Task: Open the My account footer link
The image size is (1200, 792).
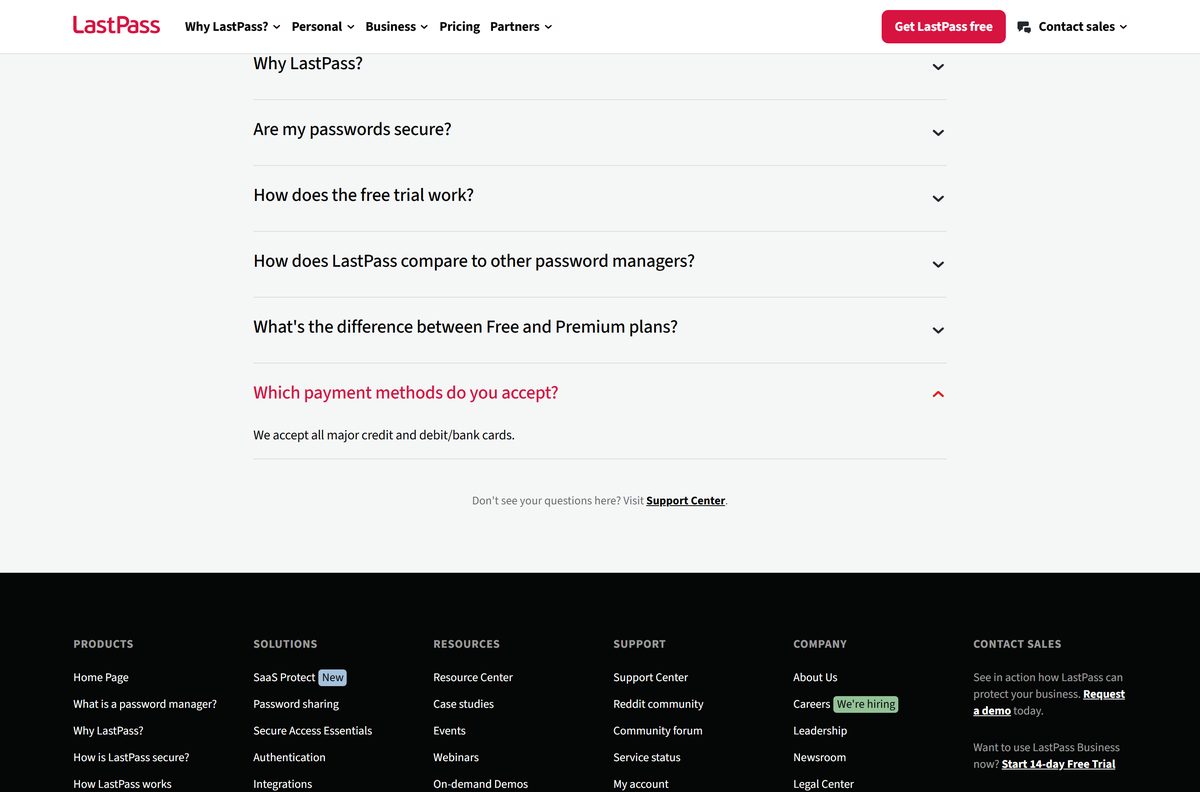Action: [641, 784]
